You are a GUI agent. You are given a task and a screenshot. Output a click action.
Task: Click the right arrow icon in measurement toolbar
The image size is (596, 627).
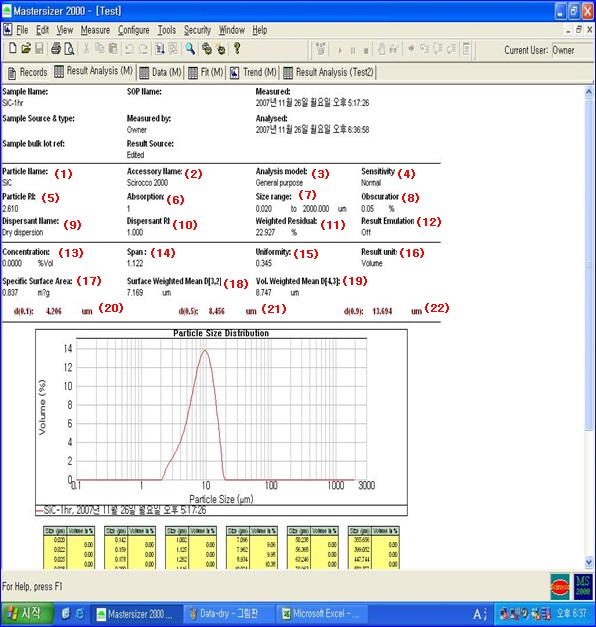click(411, 49)
